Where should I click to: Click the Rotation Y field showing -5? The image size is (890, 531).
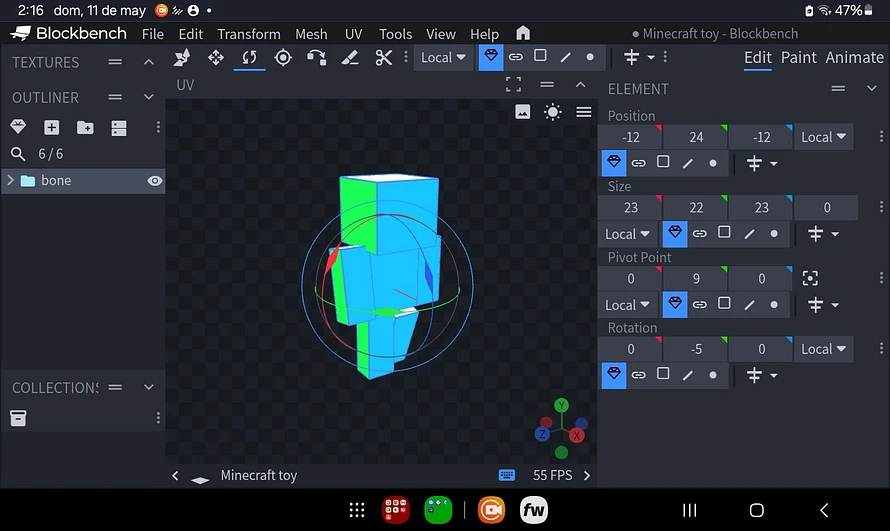(696, 349)
